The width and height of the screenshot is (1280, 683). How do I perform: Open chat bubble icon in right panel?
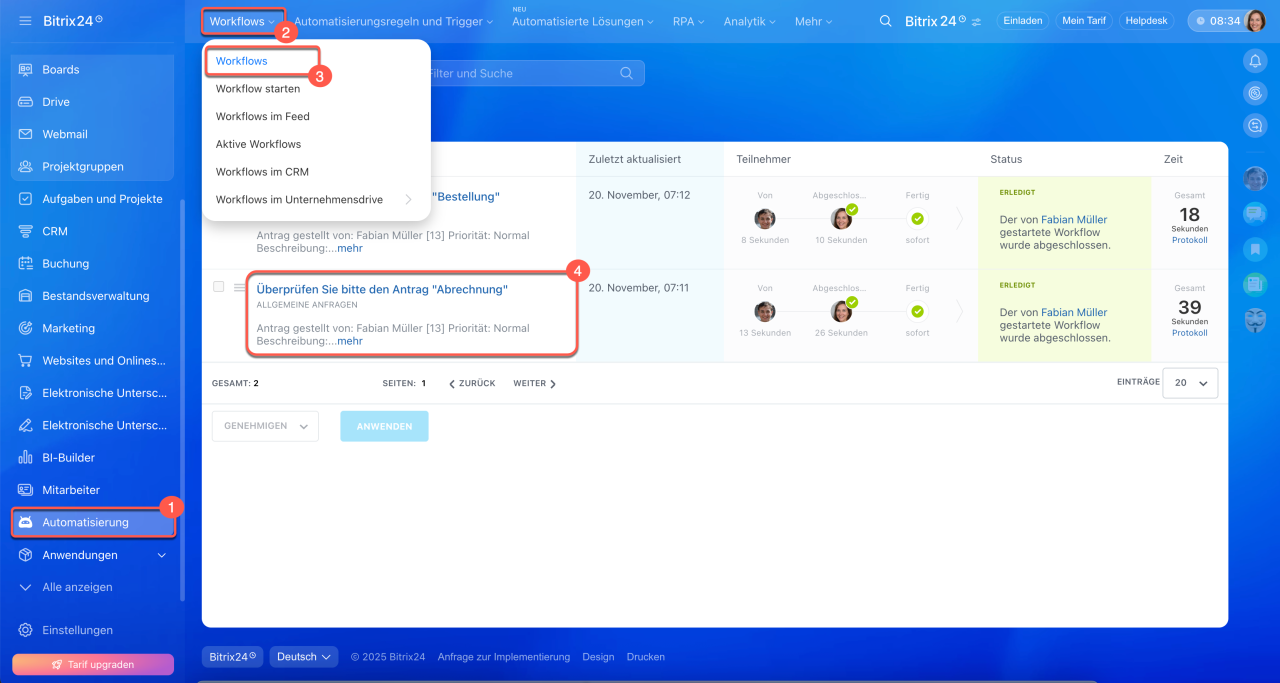[1255, 213]
